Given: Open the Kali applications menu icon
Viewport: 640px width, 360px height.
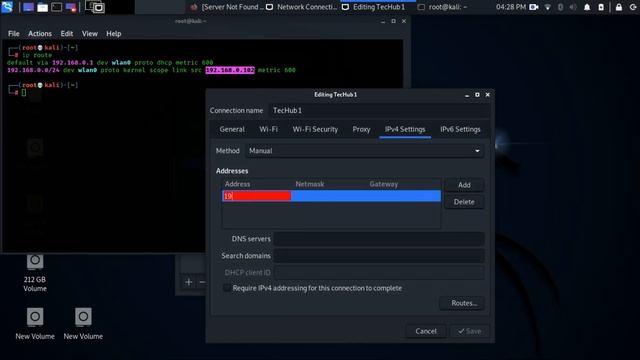Looking at the screenshot, I should (x=7, y=7).
